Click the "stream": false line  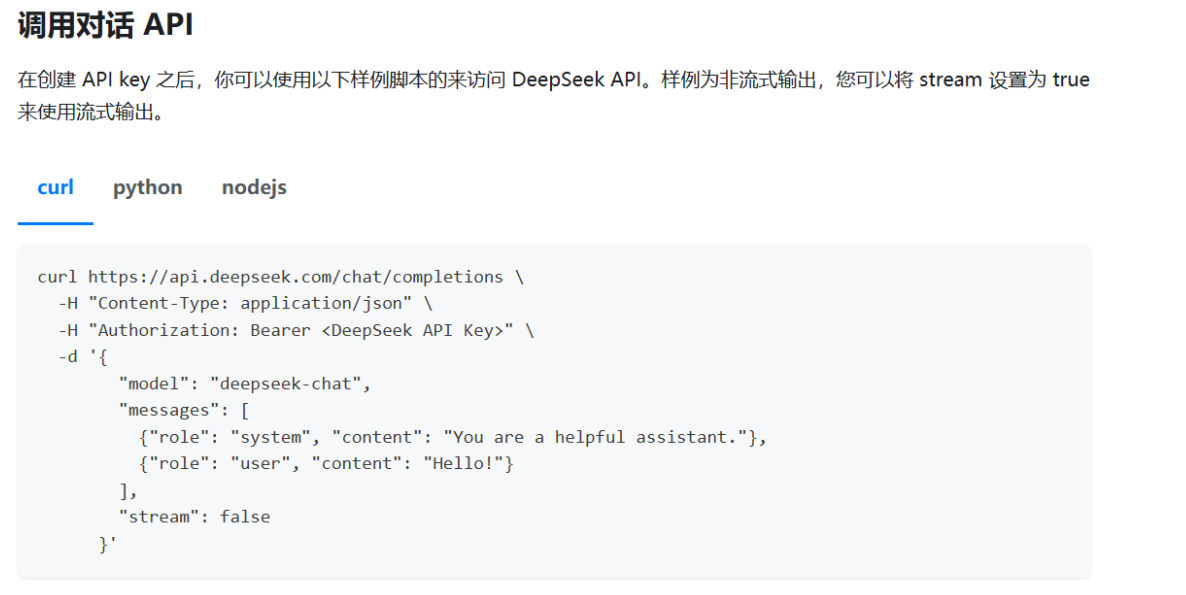click(x=194, y=517)
